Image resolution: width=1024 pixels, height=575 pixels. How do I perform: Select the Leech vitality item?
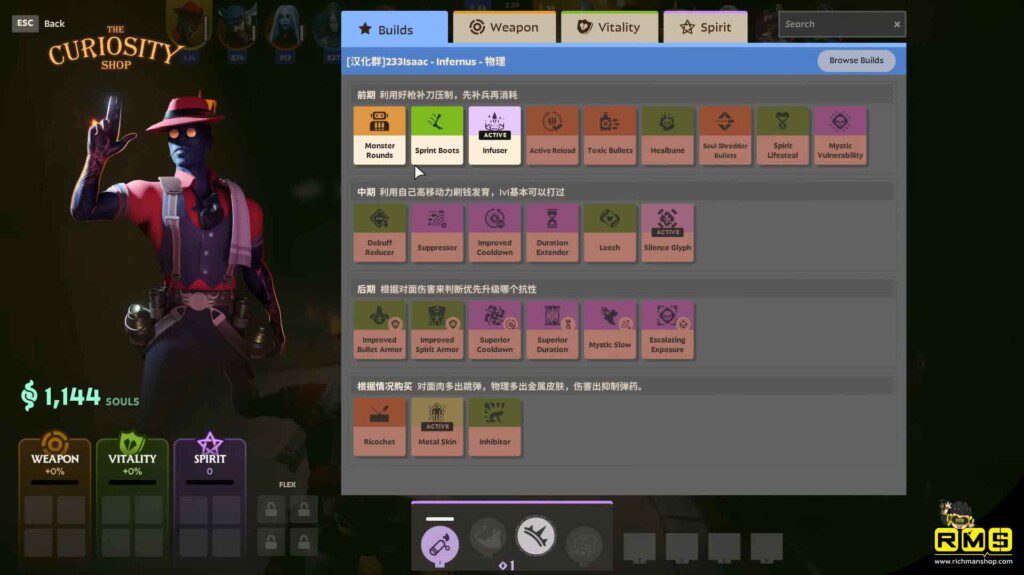[x=610, y=232]
